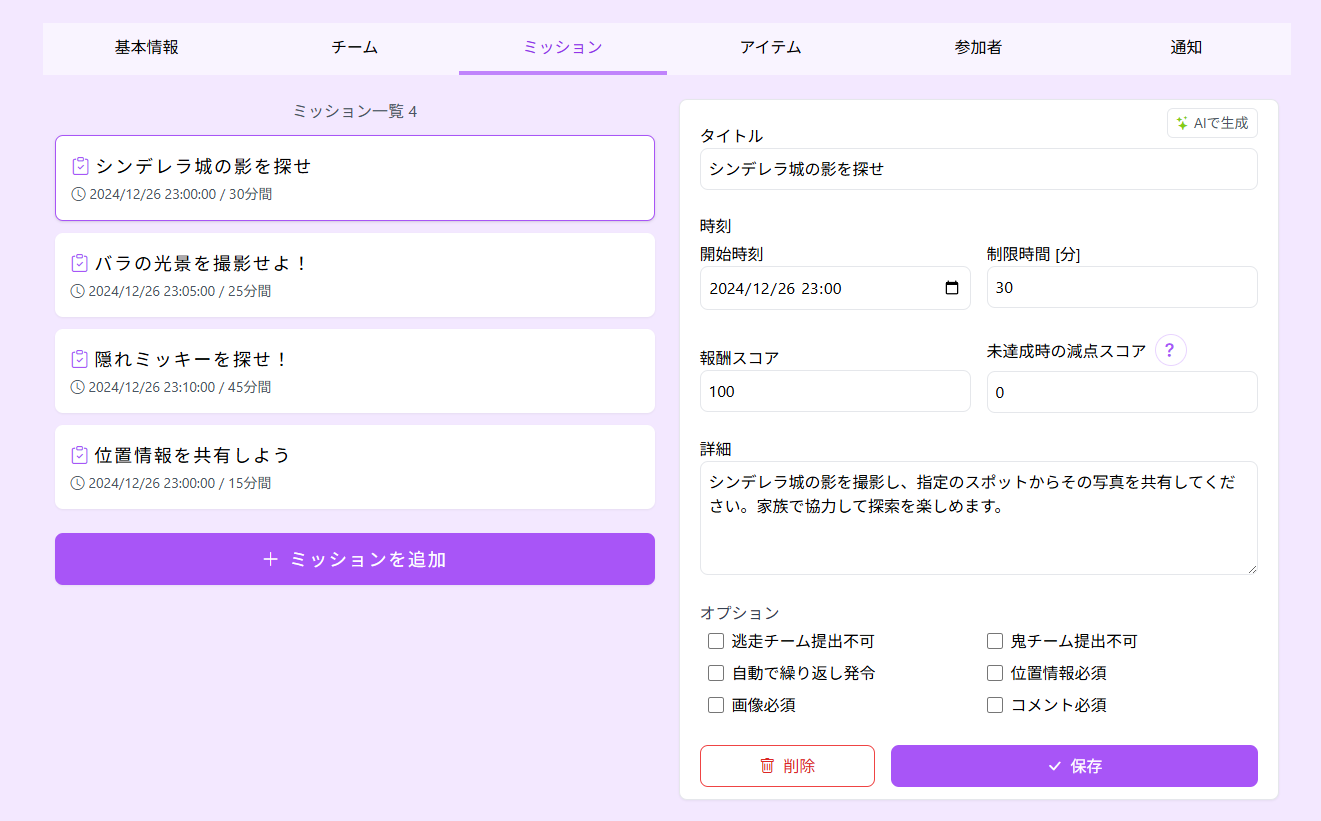Click the plus icon in ミッションを追加
This screenshot has width=1321, height=821.
tap(270, 559)
